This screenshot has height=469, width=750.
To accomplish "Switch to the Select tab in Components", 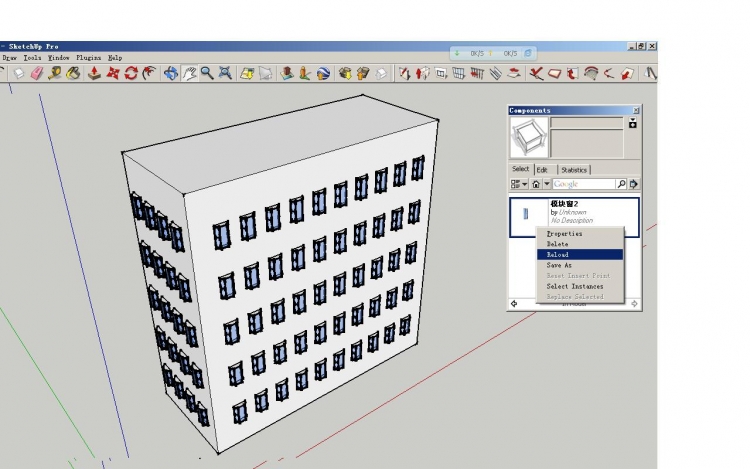I will click(520, 169).
